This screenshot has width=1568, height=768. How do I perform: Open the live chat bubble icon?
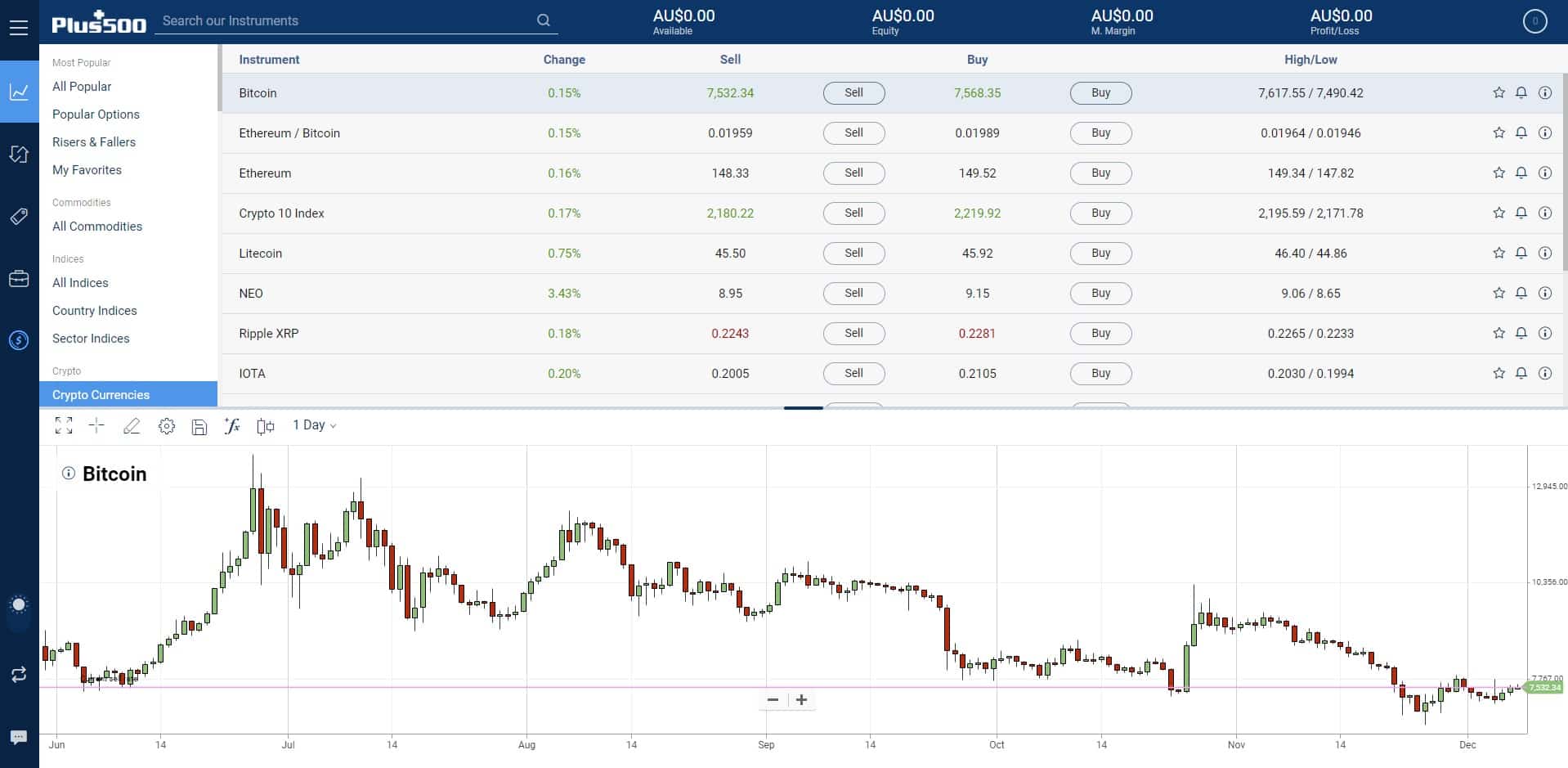pos(19,737)
